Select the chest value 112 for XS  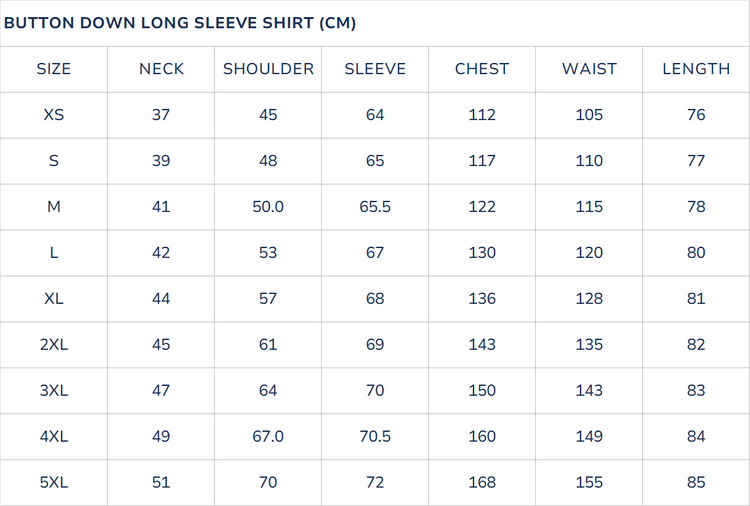[482, 115]
